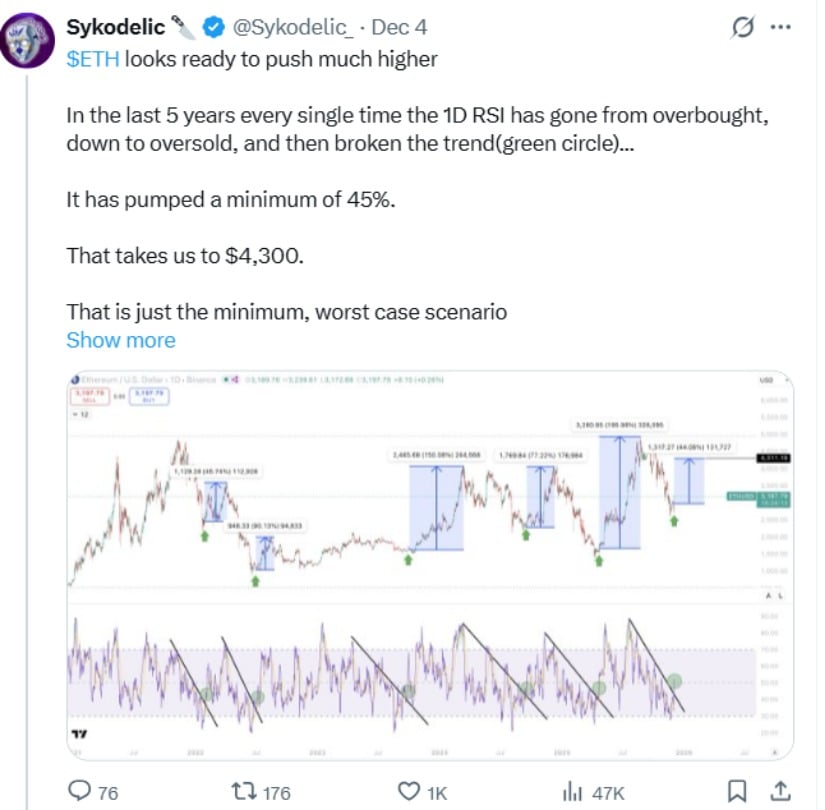Expand the post with Show more
Viewport: 825px width, 810px height.
point(119,340)
